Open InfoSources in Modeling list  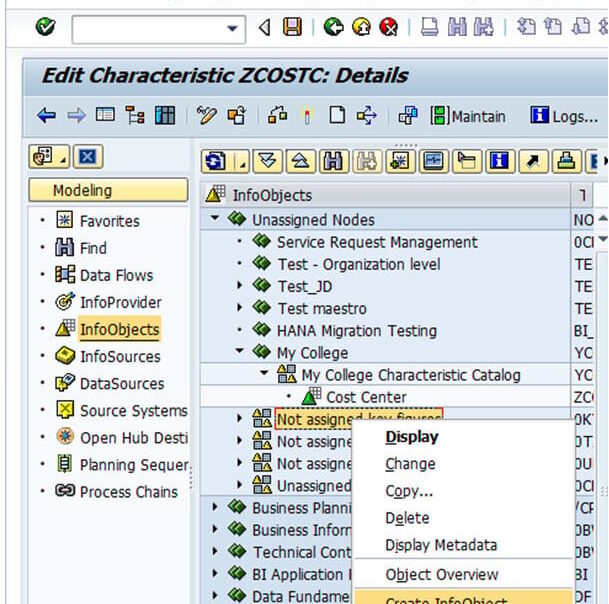120,357
